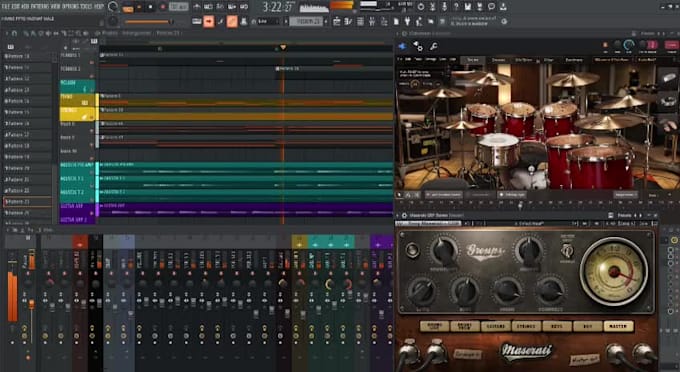Image resolution: width=680 pixels, height=372 pixels.
Task: Click the KEYS button in Maserati GRP
Action: [557, 326]
